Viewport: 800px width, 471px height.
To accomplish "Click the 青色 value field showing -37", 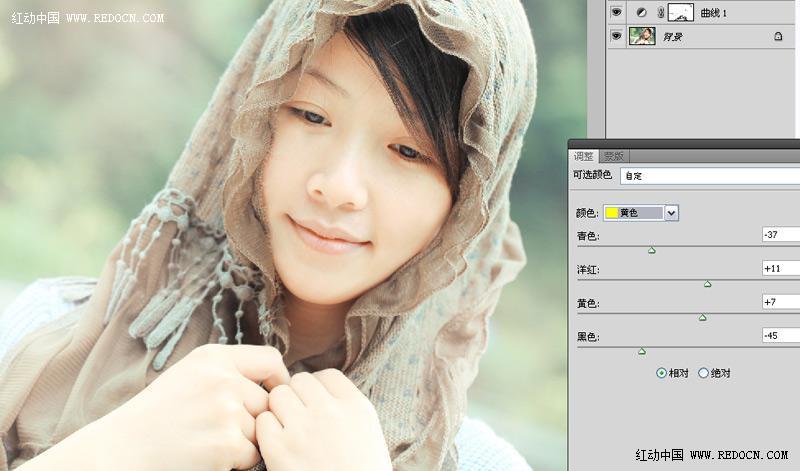I will (781, 234).
